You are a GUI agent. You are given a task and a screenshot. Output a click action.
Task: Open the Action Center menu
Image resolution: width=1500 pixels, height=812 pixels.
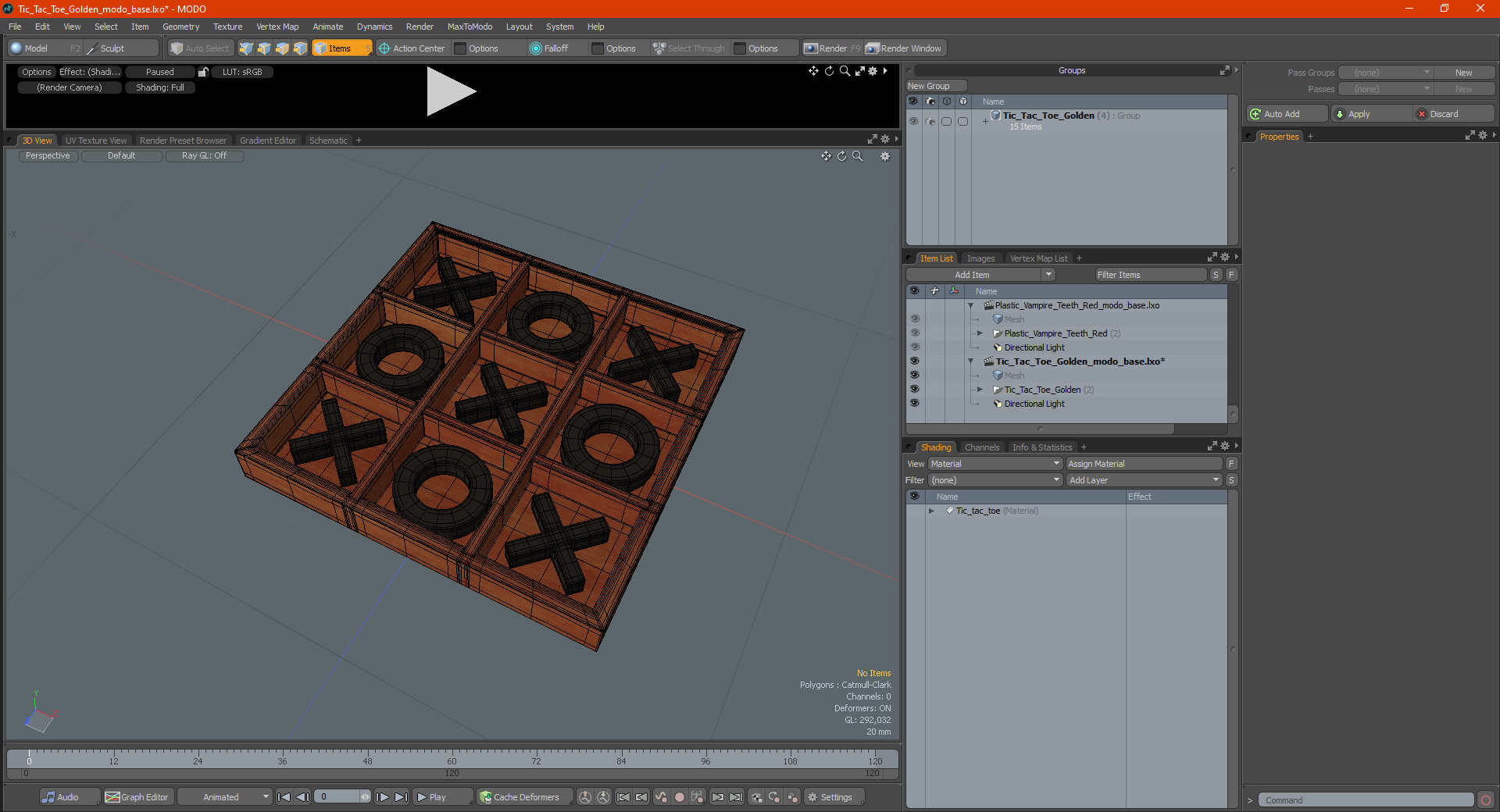click(412, 48)
